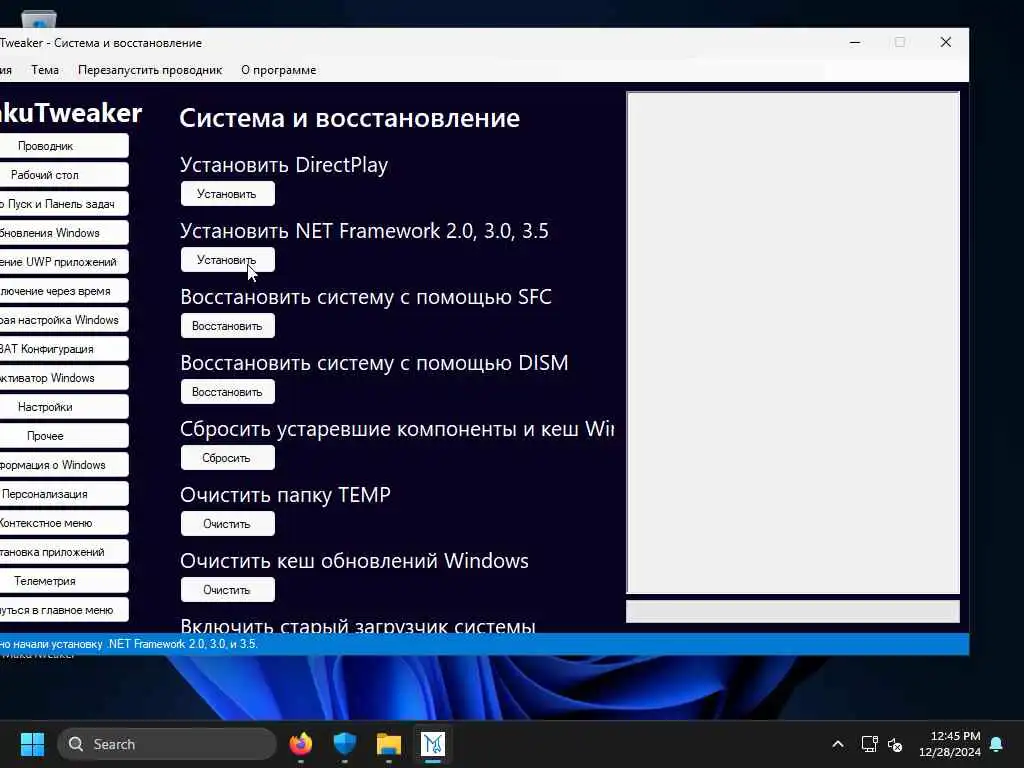Open the Прочее section
Image resolution: width=1024 pixels, height=768 pixels.
[x=64, y=436]
